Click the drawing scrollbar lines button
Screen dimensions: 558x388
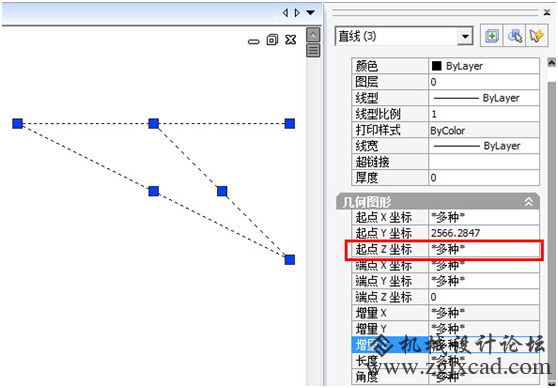pyautogui.click(x=313, y=50)
